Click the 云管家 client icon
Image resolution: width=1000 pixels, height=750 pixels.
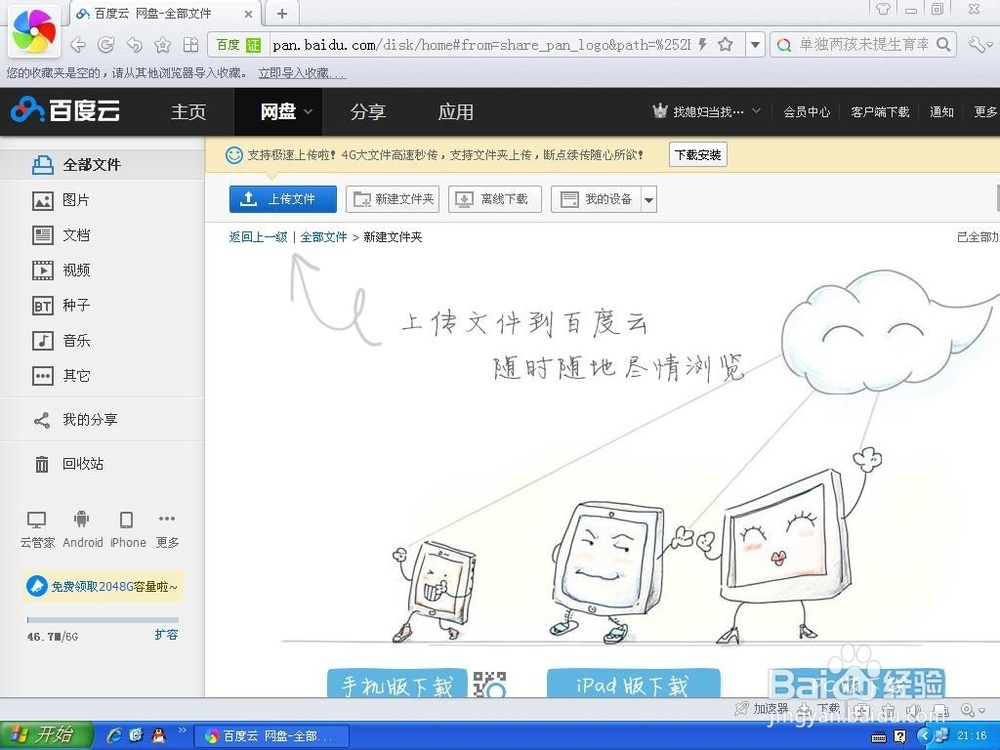point(37,518)
